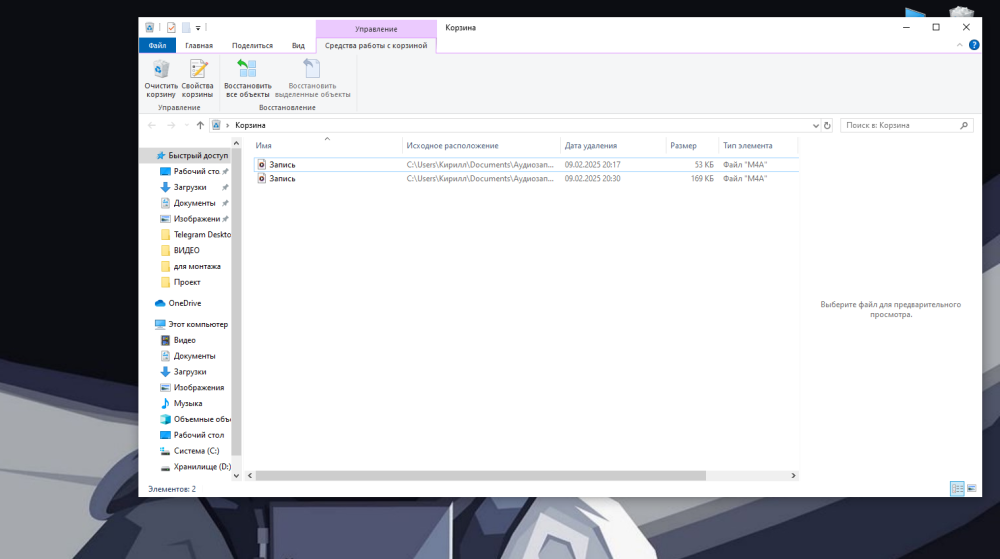This screenshot has width=1000, height=559.
Task: Switch to the Поделиться ribbon tab
Action: click(x=252, y=45)
